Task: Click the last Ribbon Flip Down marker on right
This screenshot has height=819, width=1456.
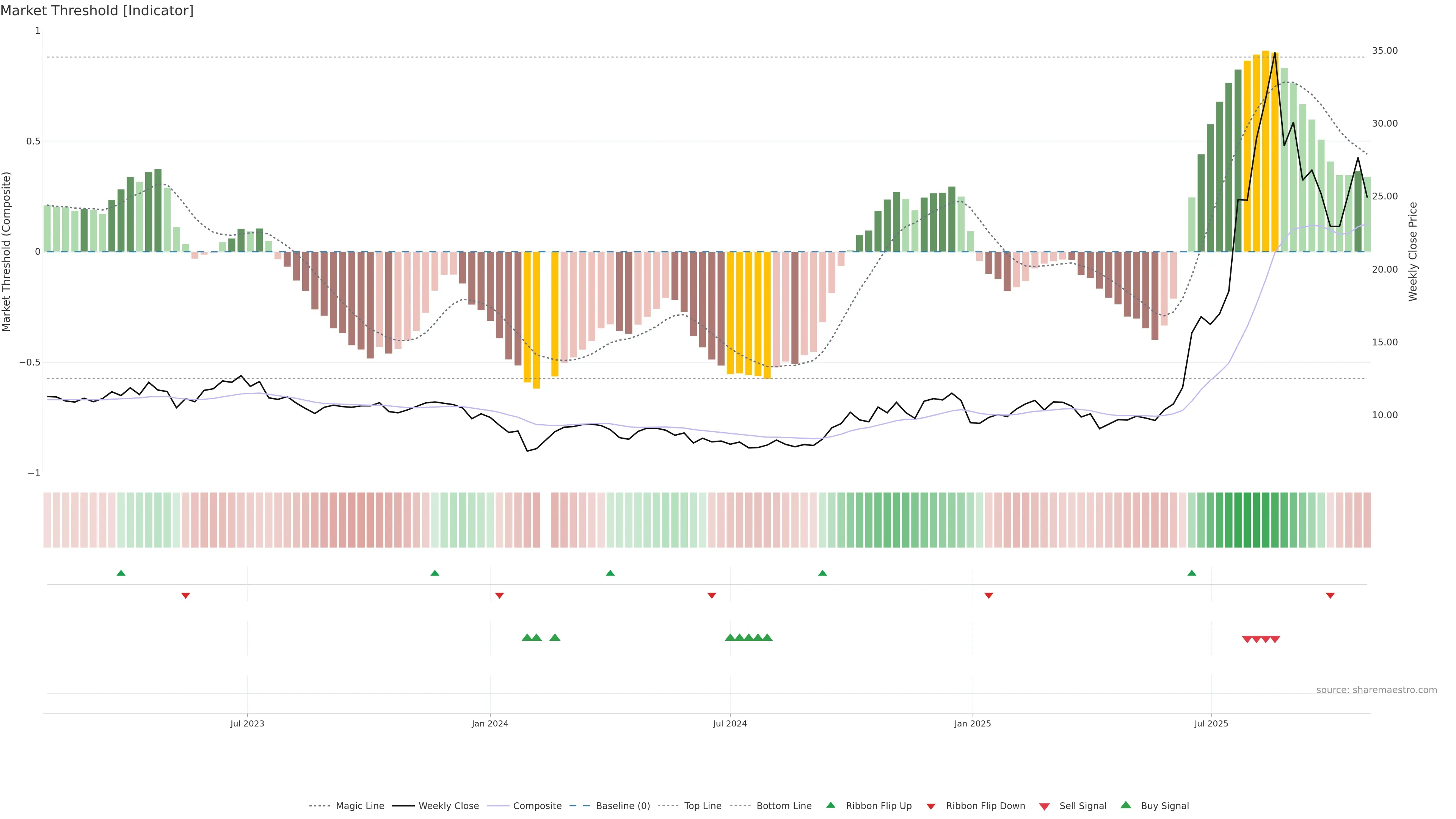Action: tap(1330, 595)
